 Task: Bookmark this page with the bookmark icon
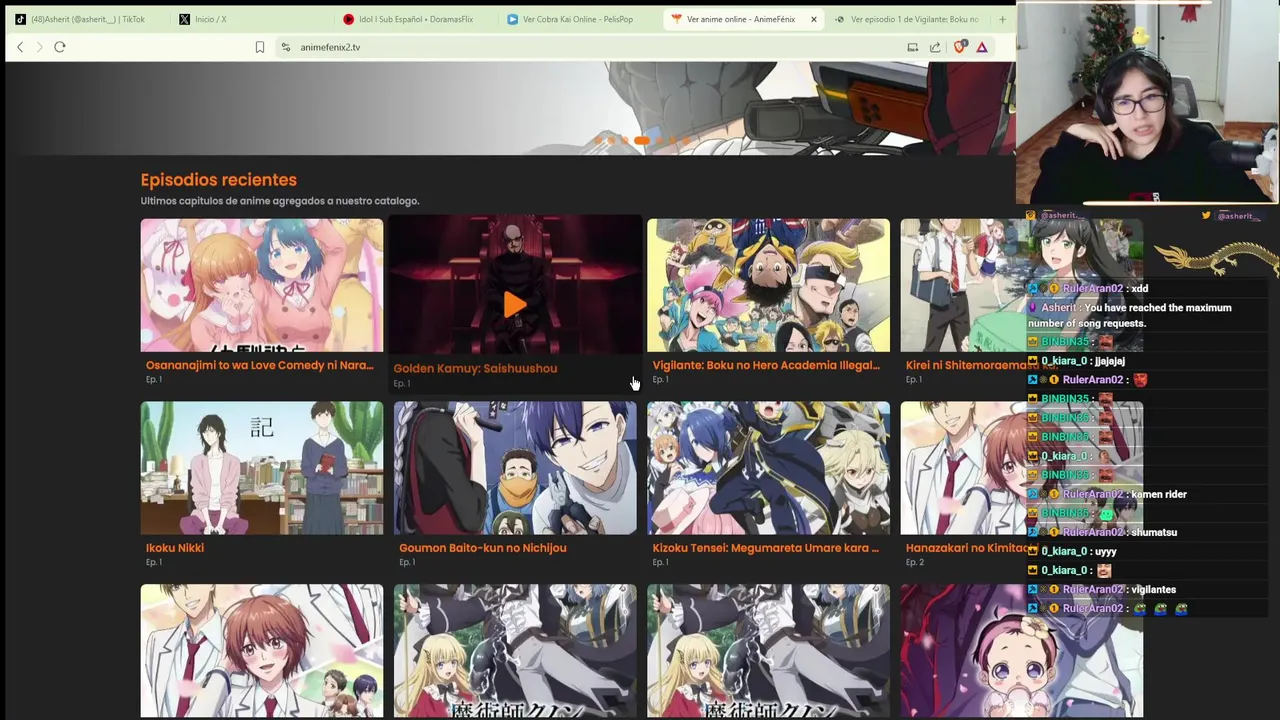coord(260,47)
